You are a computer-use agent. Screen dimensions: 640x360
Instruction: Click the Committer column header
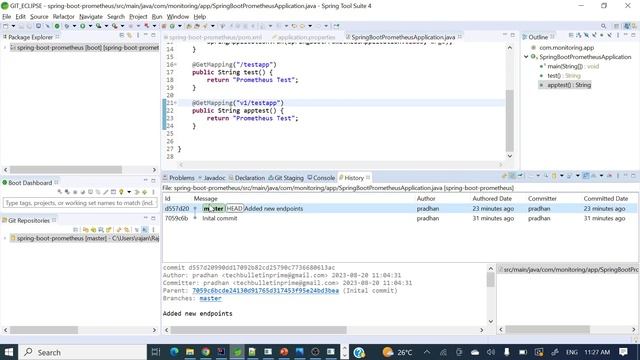point(542,198)
